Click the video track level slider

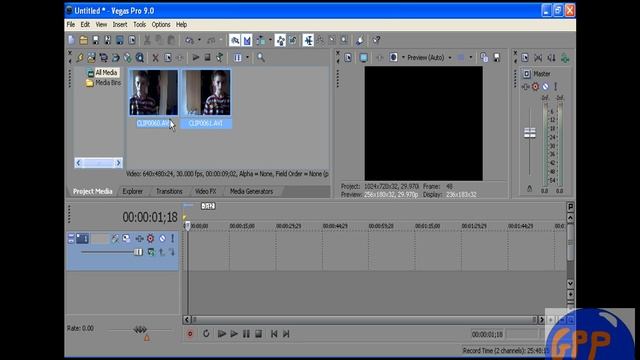coord(138,252)
